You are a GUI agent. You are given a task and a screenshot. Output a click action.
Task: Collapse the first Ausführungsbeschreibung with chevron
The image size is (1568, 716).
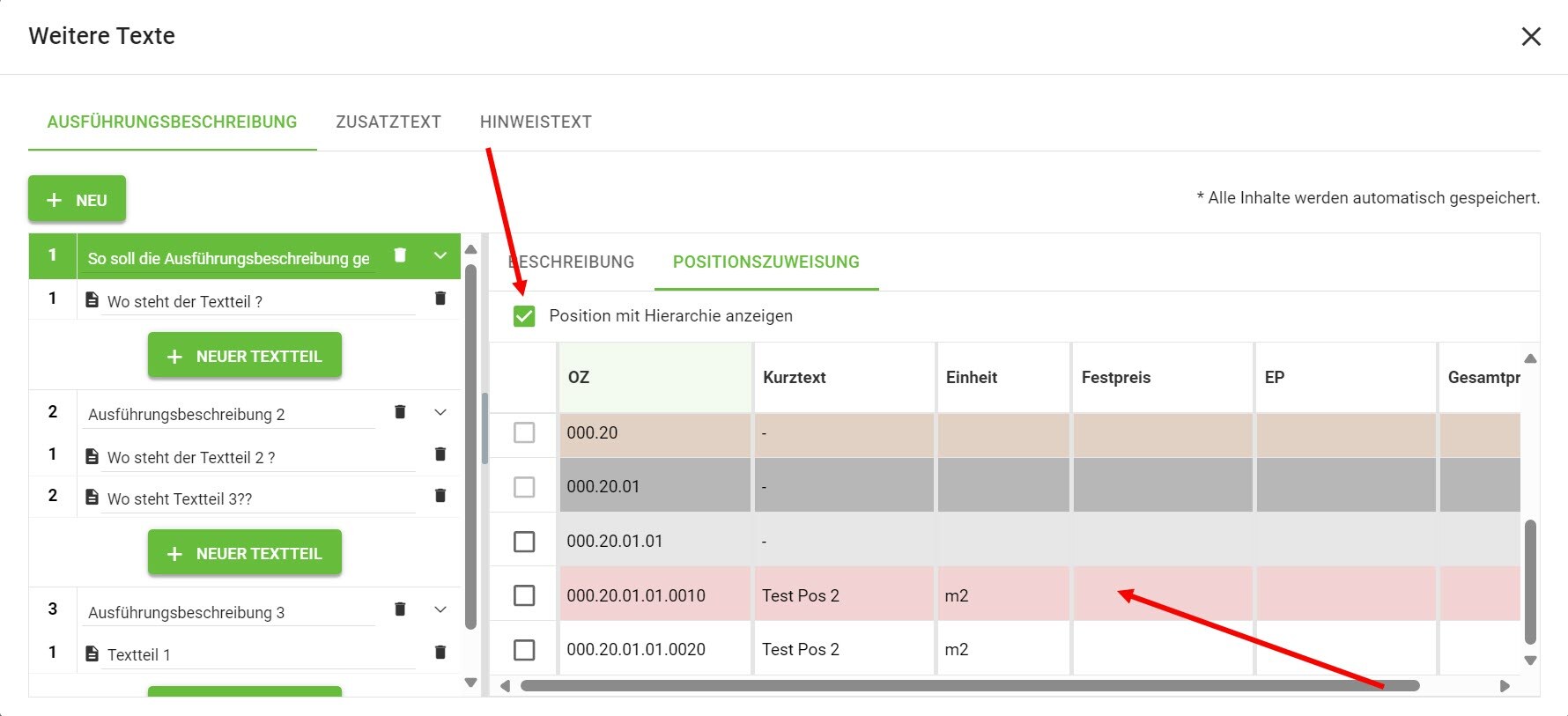pyautogui.click(x=440, y=255)
